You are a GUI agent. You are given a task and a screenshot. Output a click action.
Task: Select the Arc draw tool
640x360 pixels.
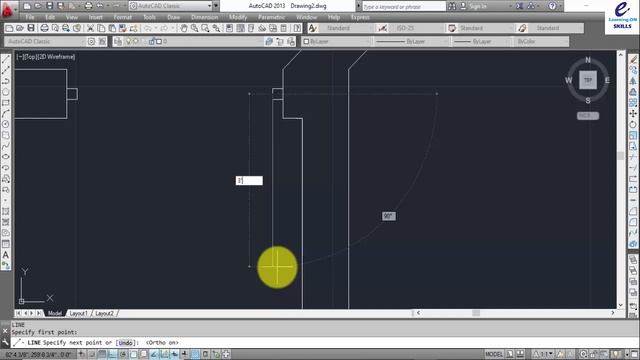(x=6, y=113)
